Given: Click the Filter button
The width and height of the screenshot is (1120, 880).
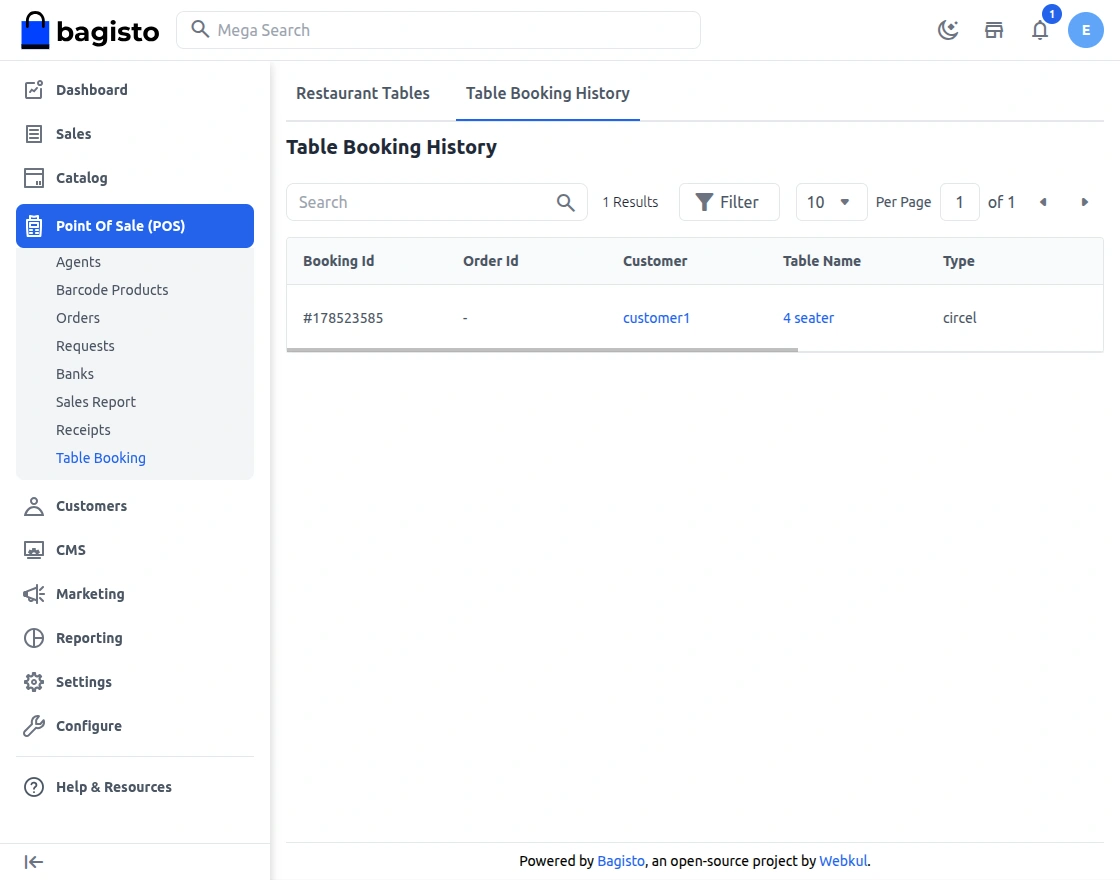Looking at the screenshot, I should [x=729, y=202].
